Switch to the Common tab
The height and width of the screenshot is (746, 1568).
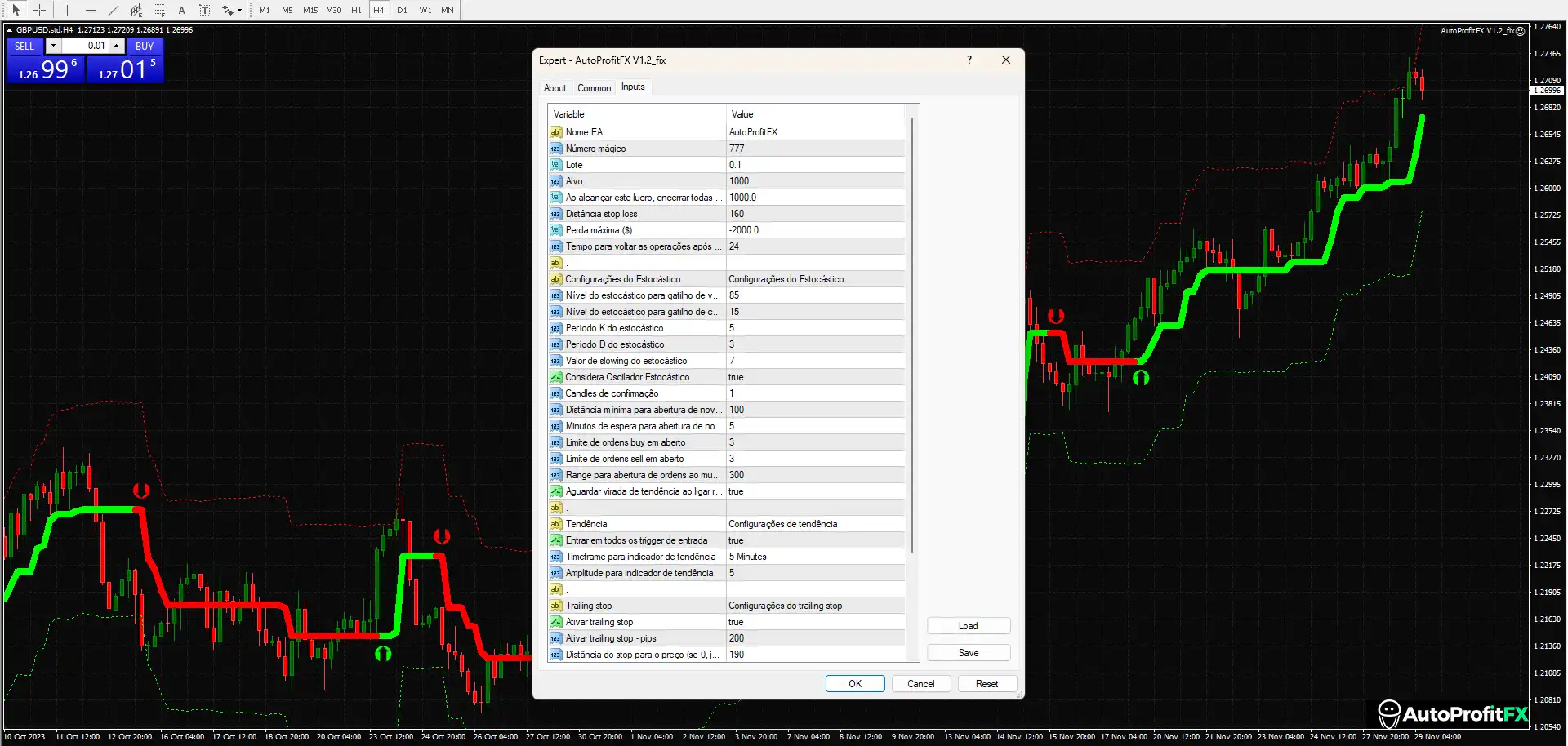point(594,87)
